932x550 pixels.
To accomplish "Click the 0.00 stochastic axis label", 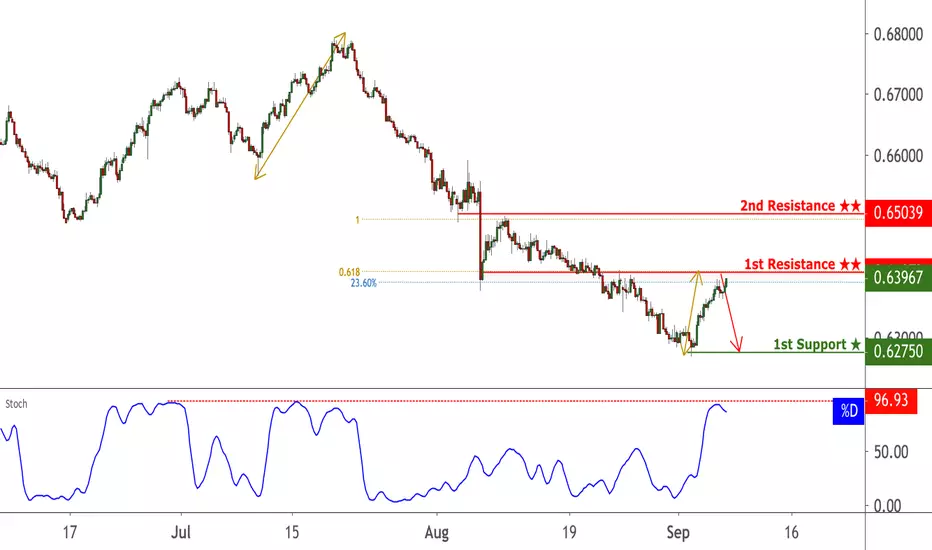I will 887,506.
